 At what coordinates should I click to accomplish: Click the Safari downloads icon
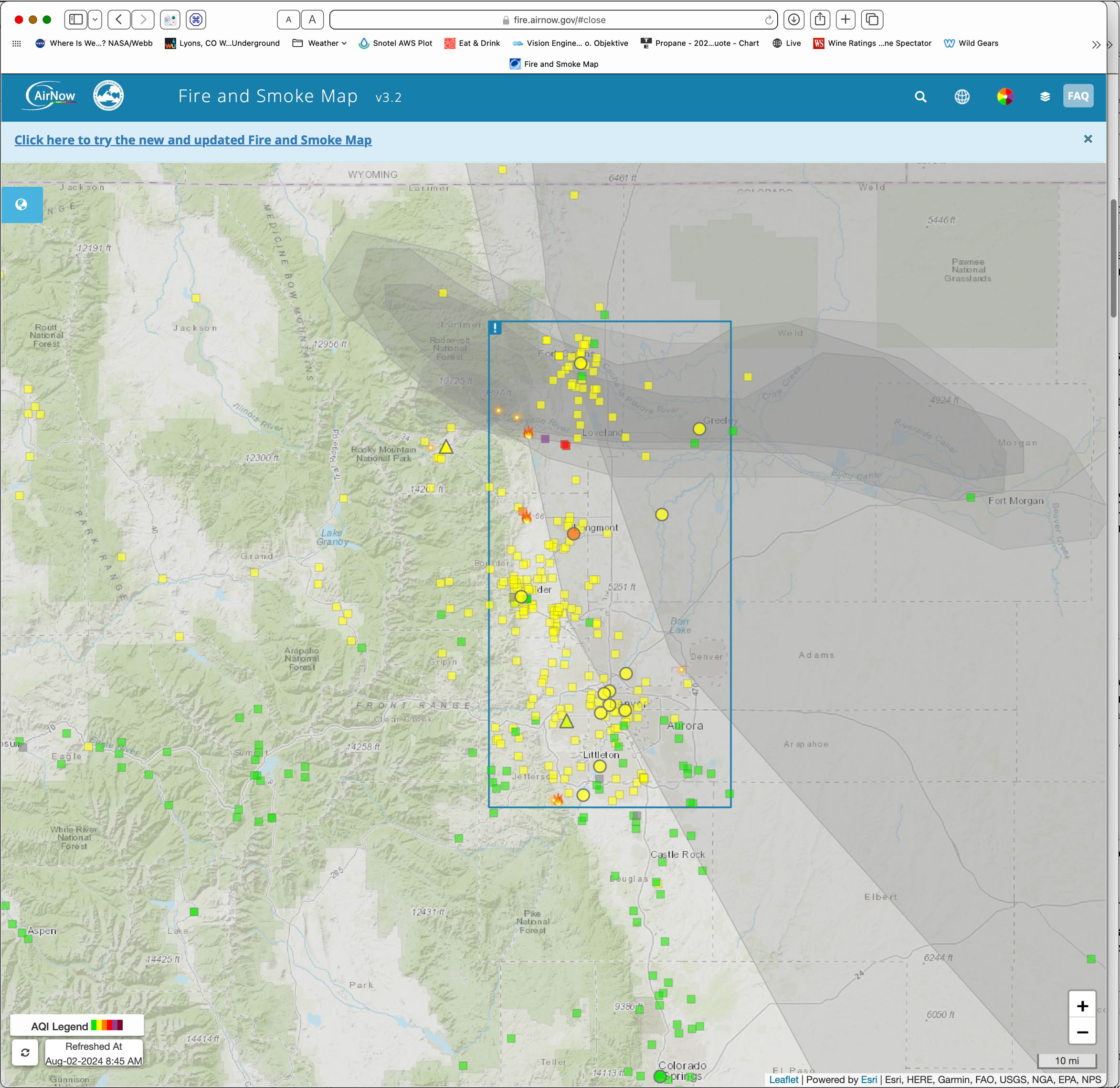[x=794, y=20]
